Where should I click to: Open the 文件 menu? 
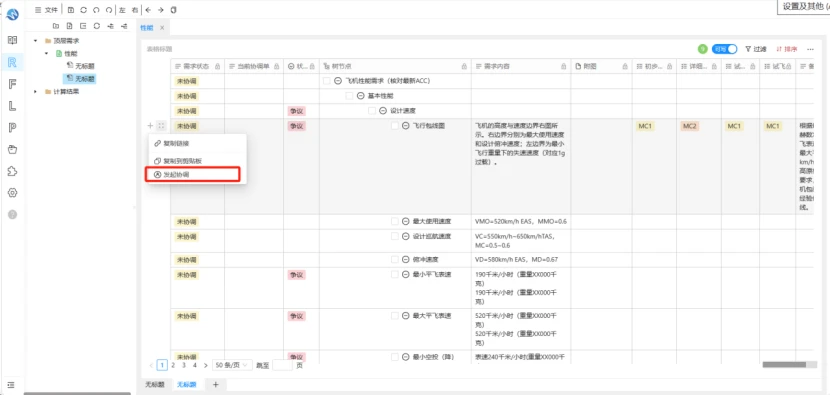pos(46,10)
